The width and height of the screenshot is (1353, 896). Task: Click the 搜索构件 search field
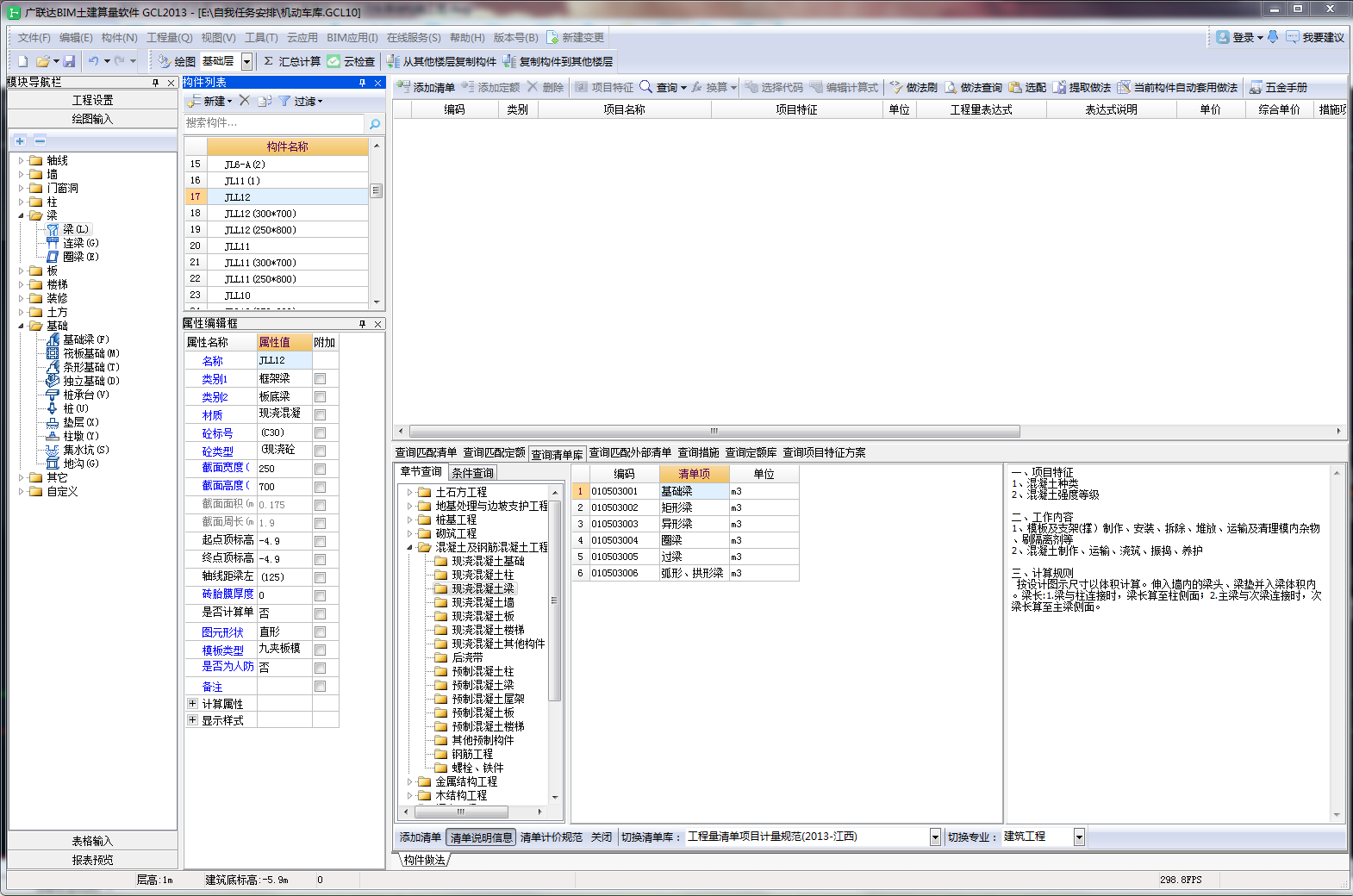pyautogui.click(x=274, y=123)
